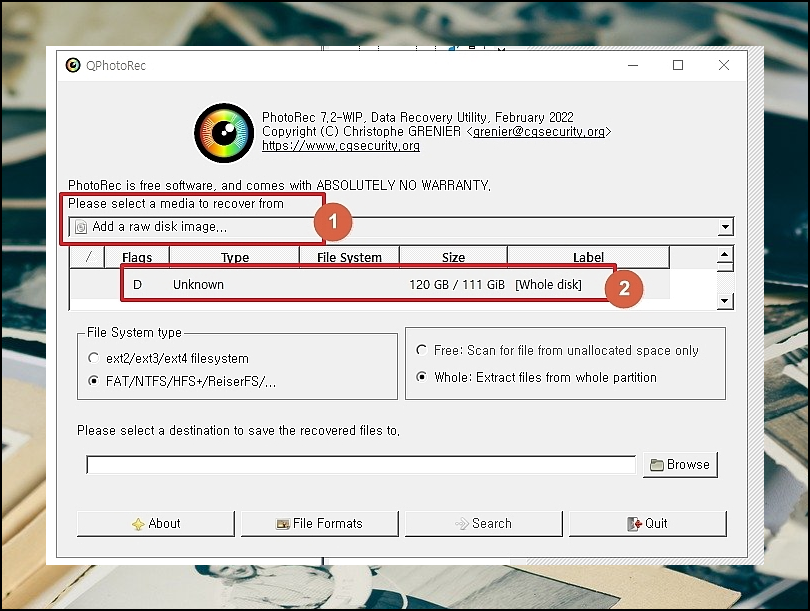The width and height of the screenshot is (810, 611).
Task: Select the Unknown whole disk partition row
Action: coord(369,284)
